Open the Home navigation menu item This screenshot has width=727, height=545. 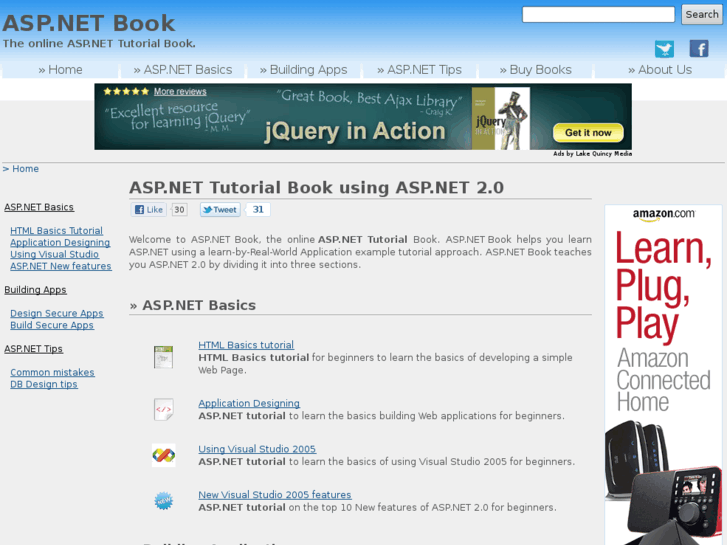(60, 70)
